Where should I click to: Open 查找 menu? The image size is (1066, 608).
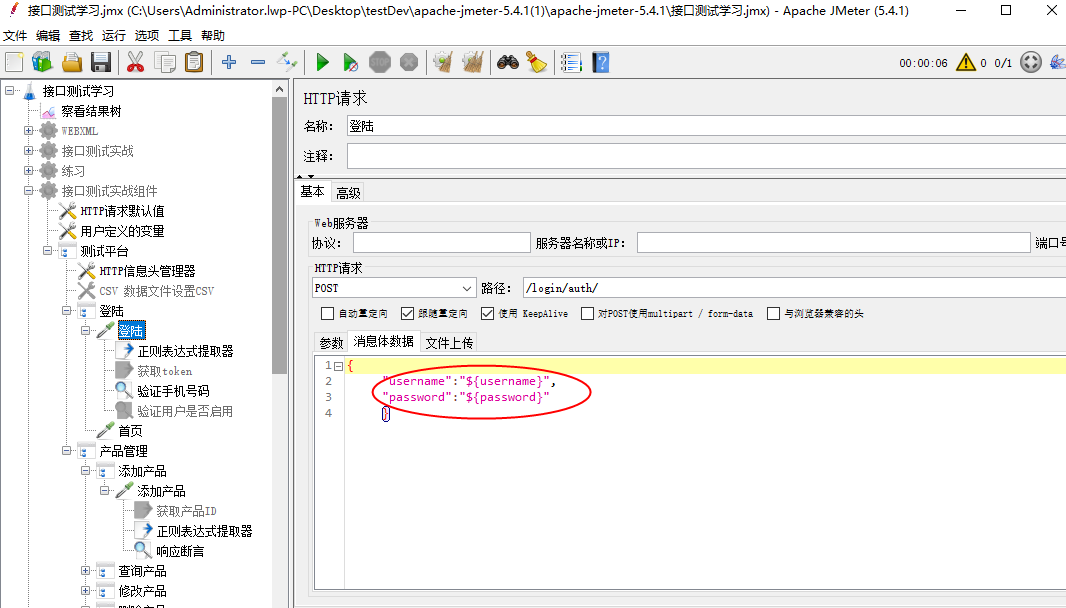(x=81, y=35)
